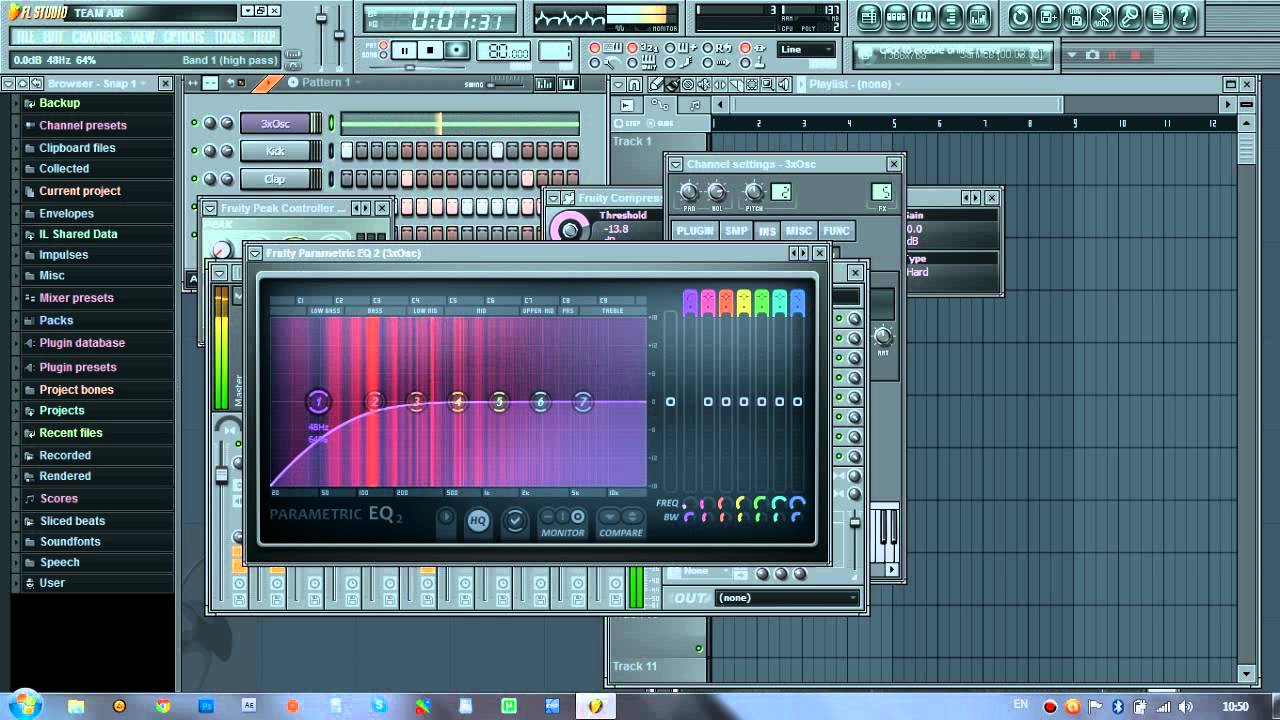
Task: Select EQ band 1 node
Action: pos(318,402)
